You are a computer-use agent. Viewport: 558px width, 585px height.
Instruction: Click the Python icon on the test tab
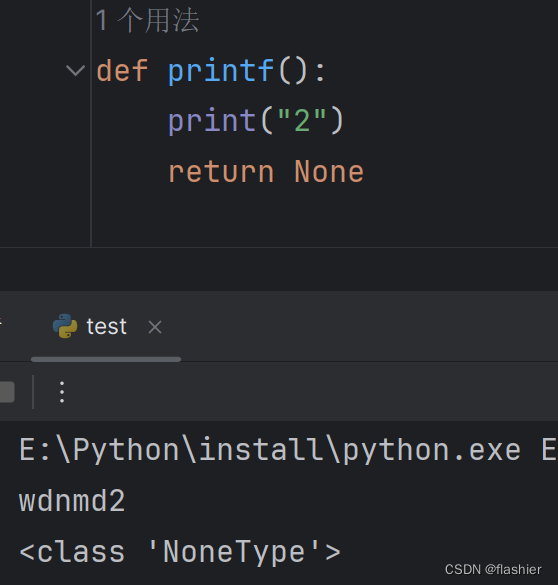65,326
